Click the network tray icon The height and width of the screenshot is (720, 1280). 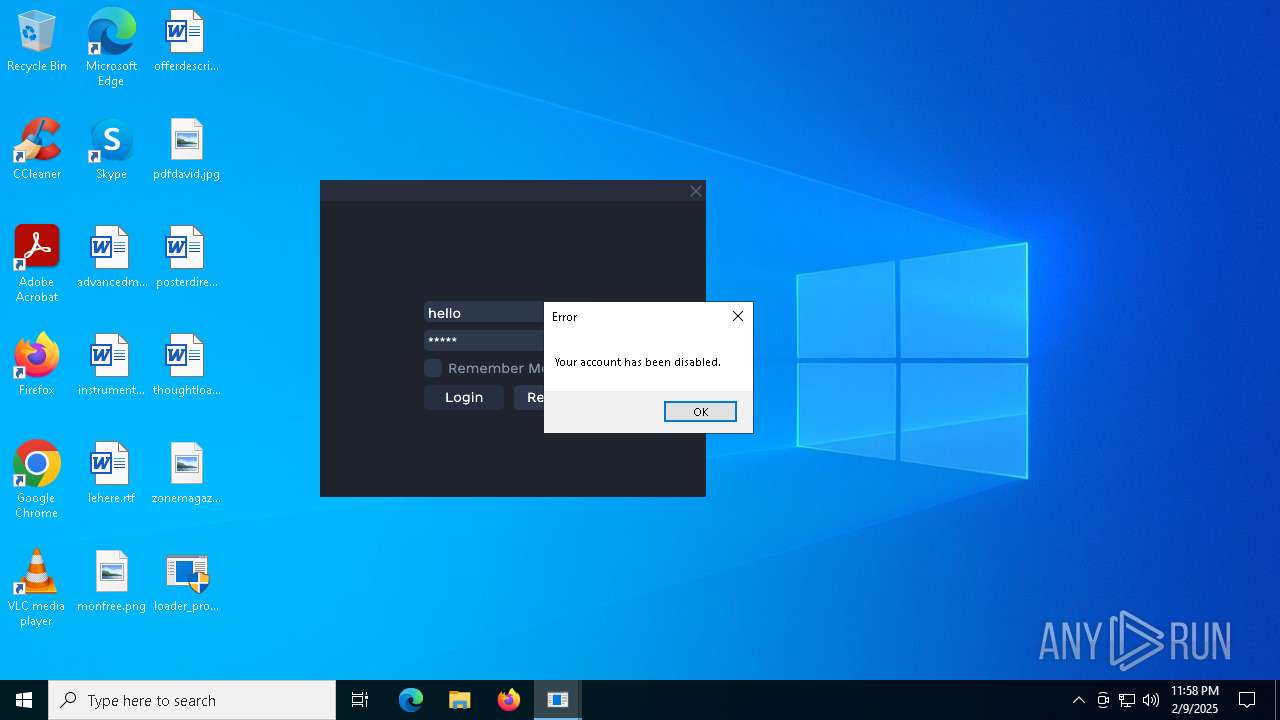pos(1127,700)
